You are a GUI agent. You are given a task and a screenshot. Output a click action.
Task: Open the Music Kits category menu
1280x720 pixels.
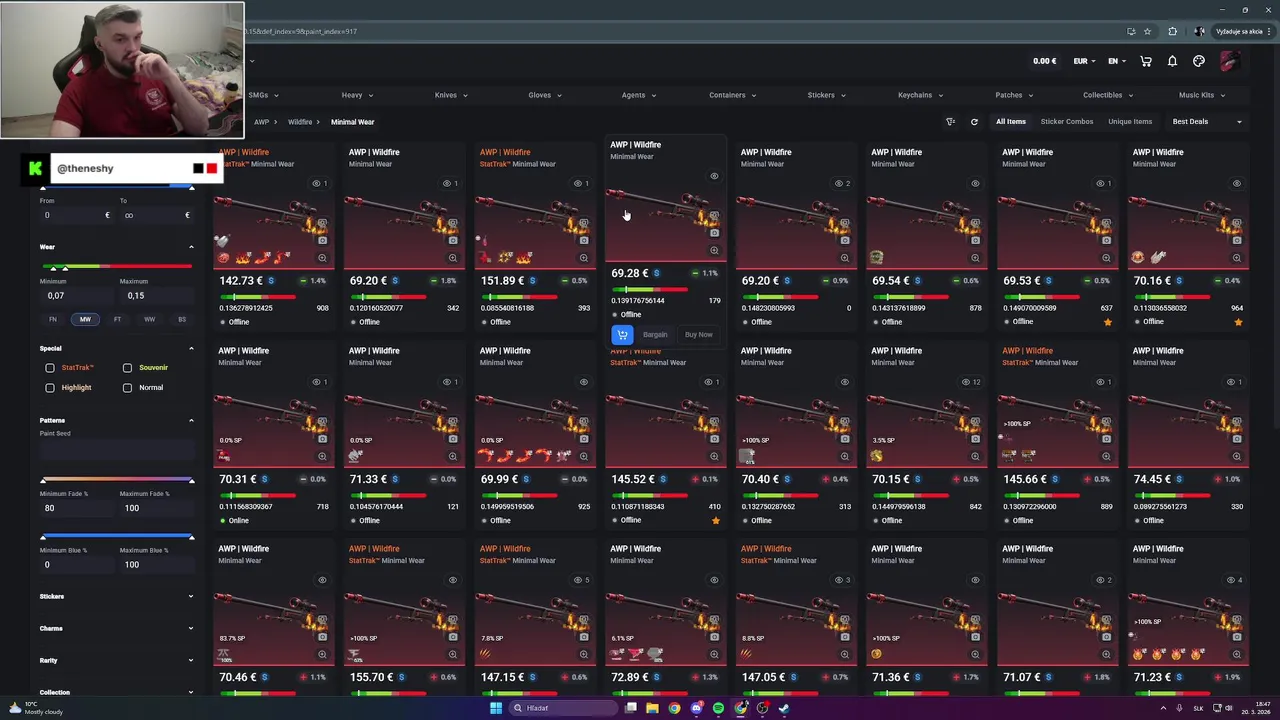click(1201, 95)
